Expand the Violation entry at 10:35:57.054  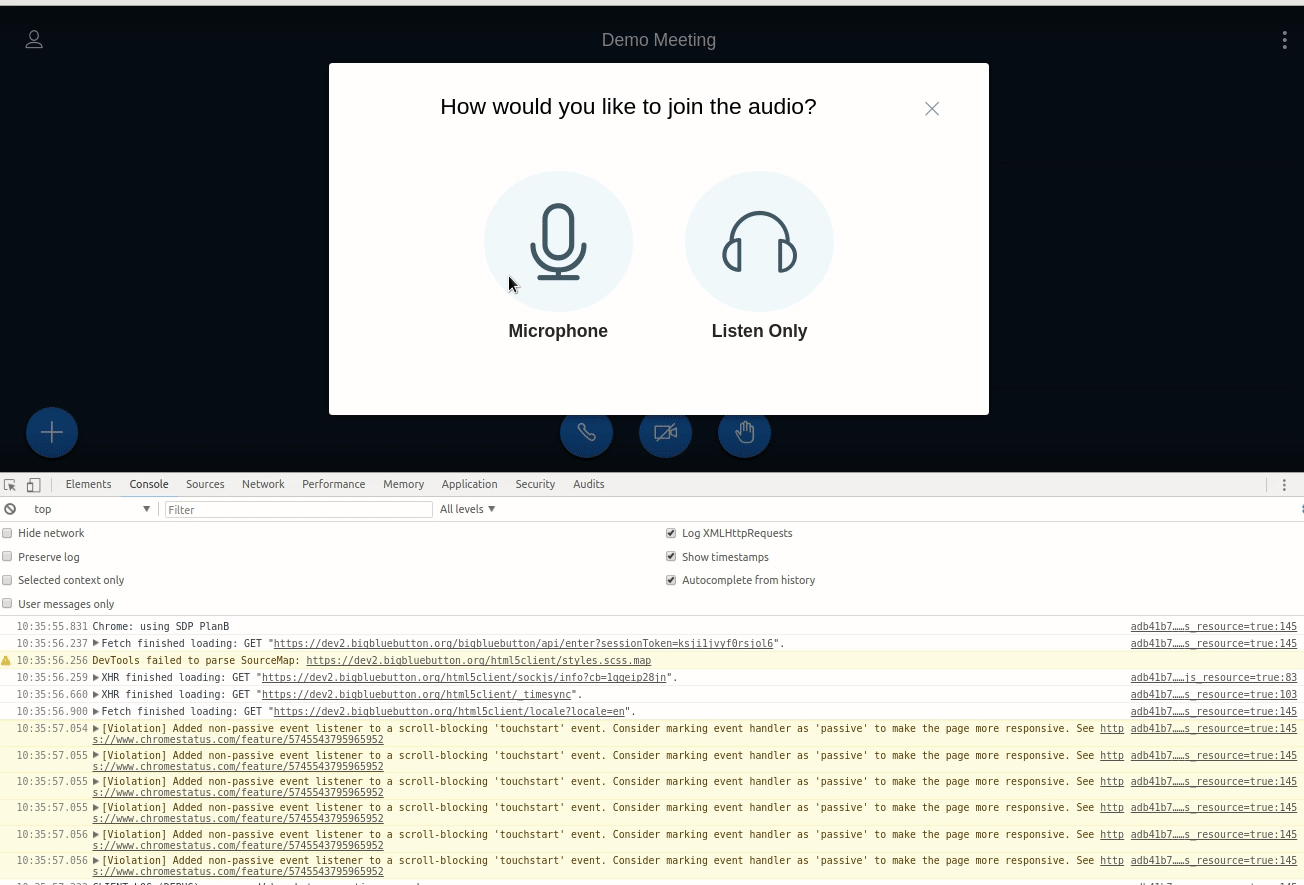point(96,729)
